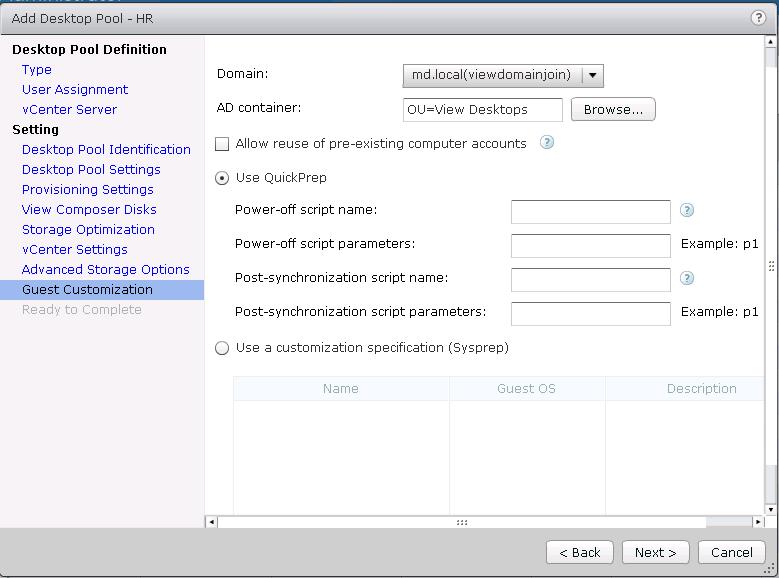
Task: Sort the table by the Guest OS column
Action: click(x=526, y=389)
